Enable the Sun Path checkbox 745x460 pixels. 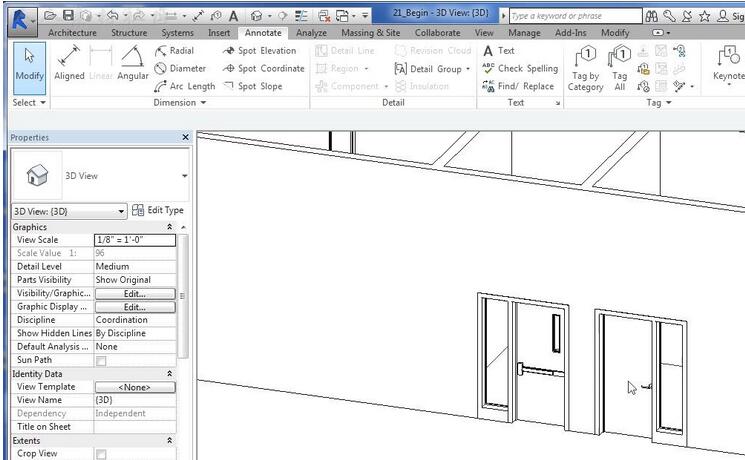(x=101, y=360)
